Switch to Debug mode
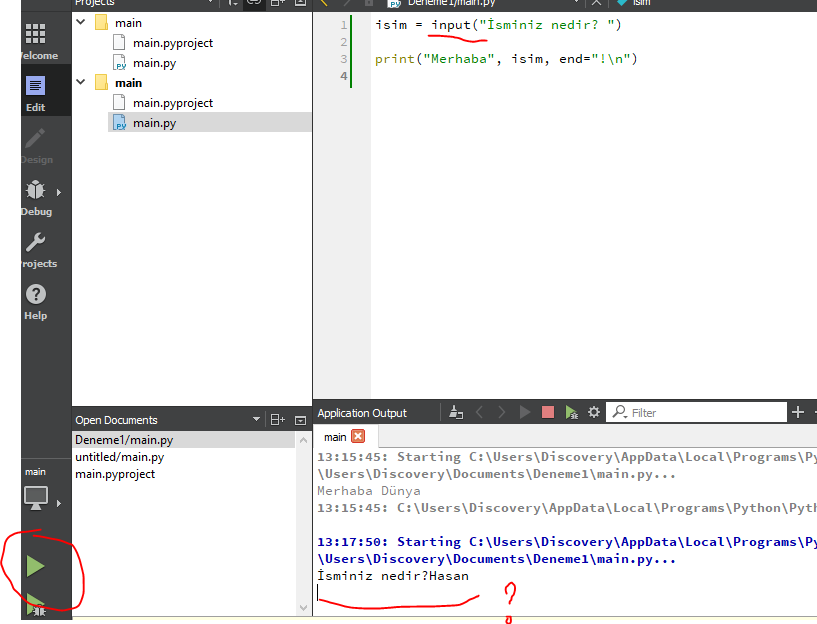 (35, 198)
